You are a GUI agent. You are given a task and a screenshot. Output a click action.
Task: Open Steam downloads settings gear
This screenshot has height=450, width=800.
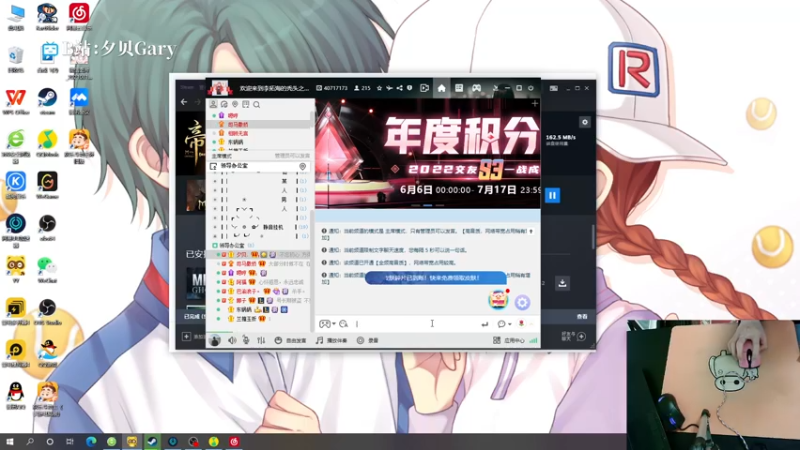[x=585, y=122]
